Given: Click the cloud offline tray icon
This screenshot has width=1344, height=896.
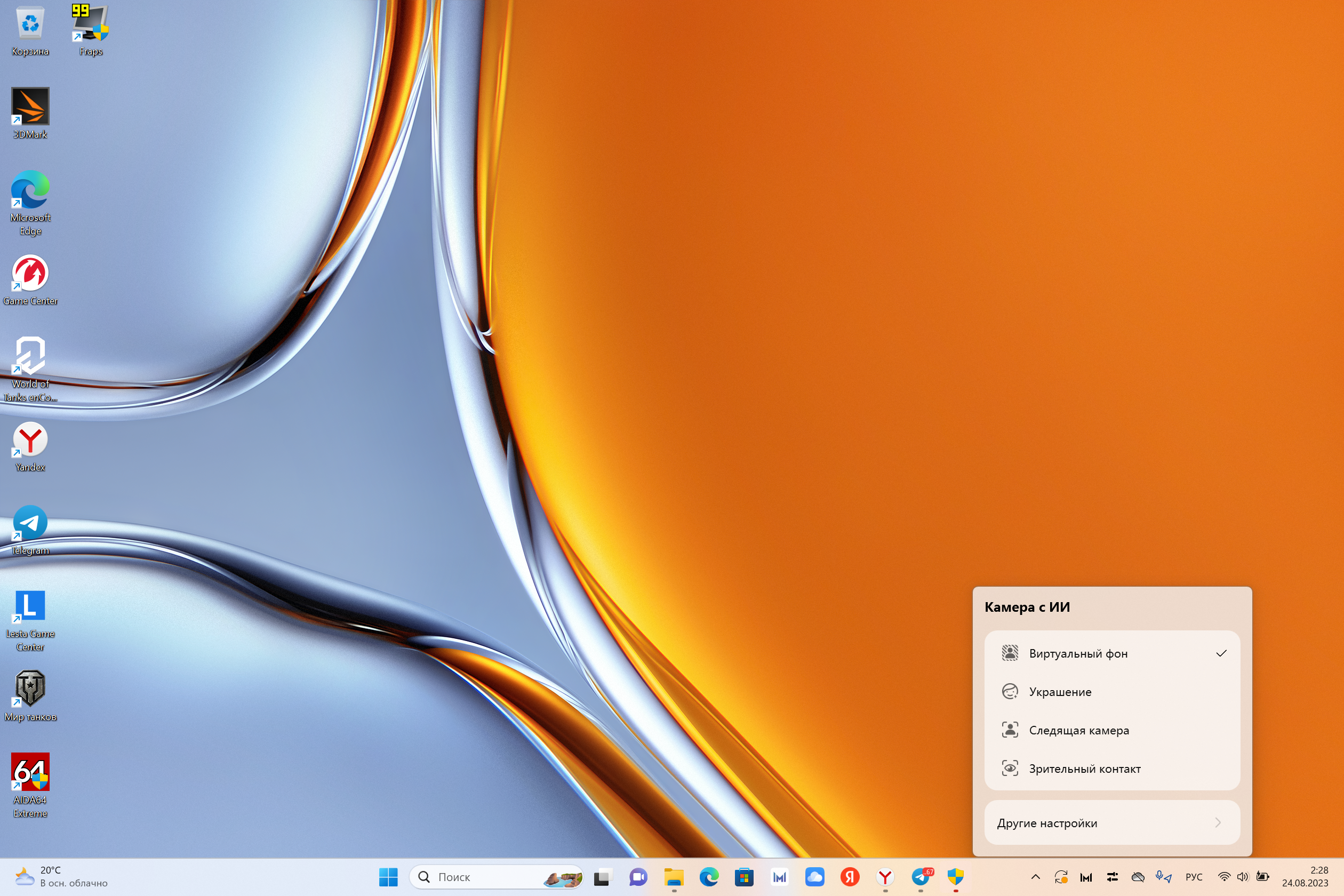Looking at the screenshot, I should click(x=1138, y=877).
